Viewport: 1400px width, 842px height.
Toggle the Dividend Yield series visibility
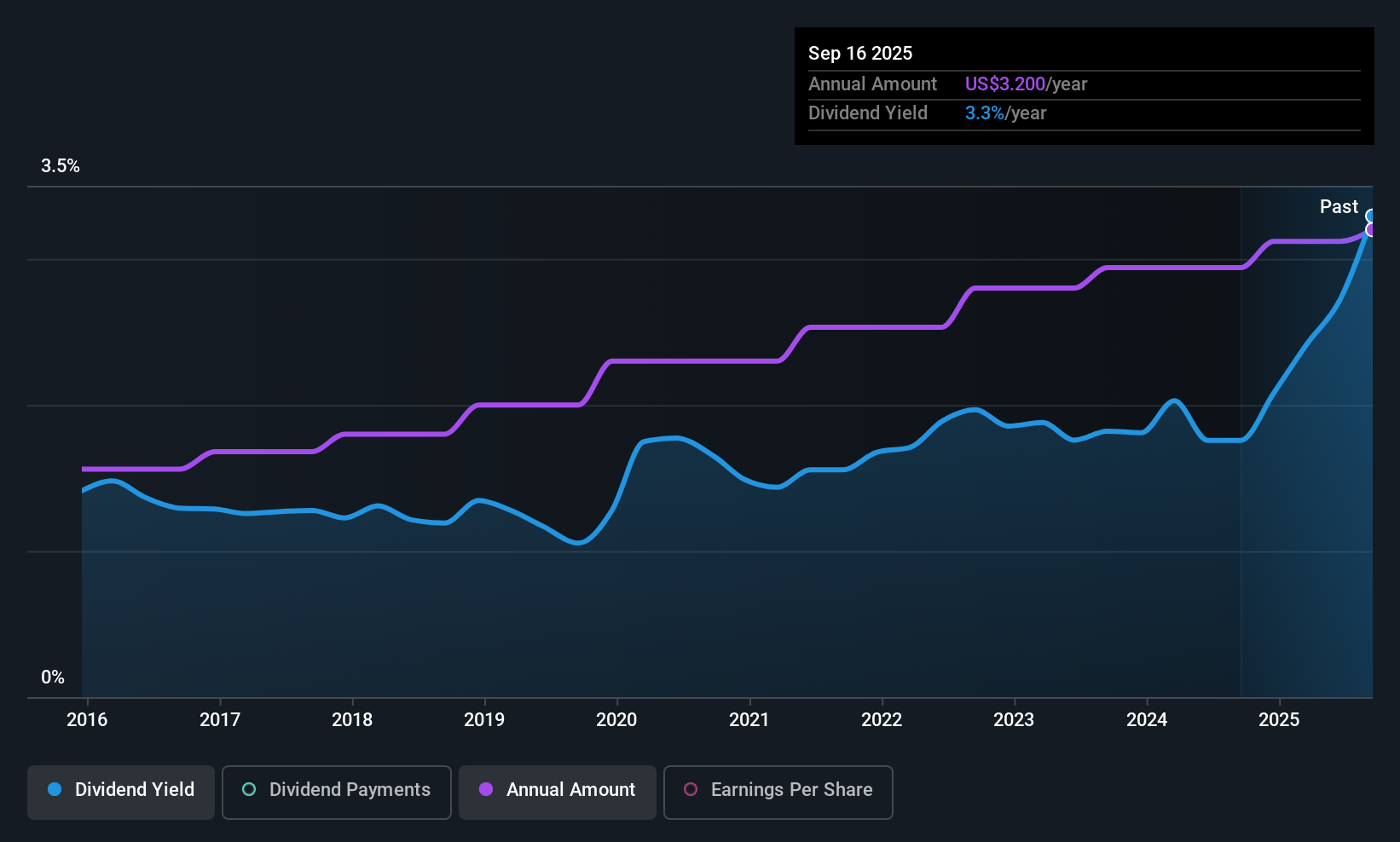pyautogui.click(x=120, y=791)
